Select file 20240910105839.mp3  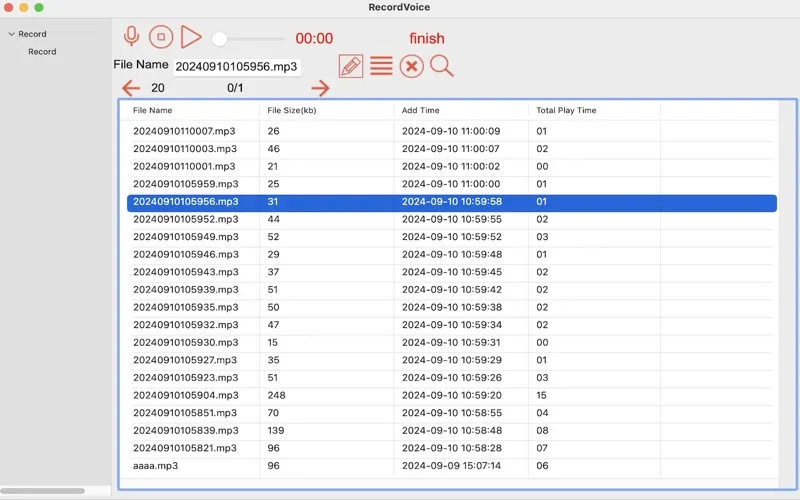(x=186, y=431)
